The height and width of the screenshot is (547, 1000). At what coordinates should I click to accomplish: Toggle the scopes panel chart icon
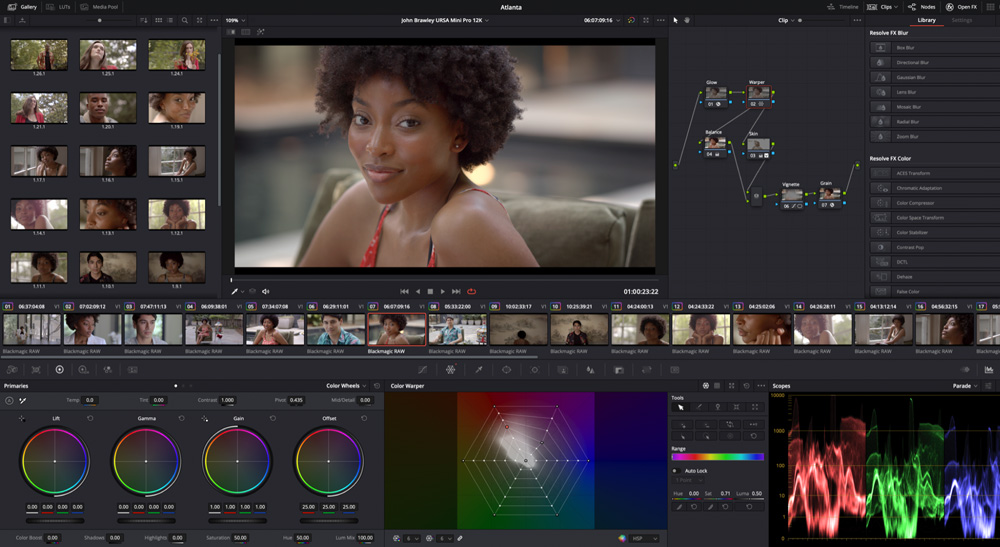coord(989,370)
